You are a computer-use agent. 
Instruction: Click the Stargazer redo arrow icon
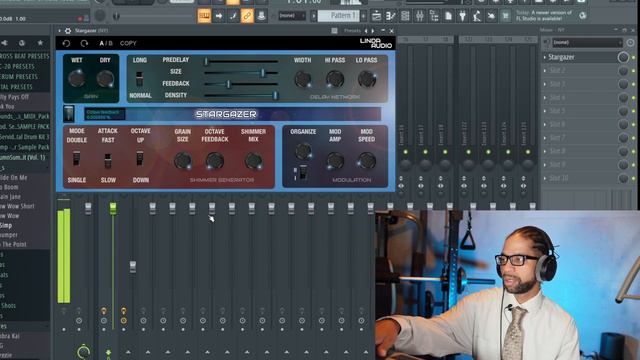pyautogui.click(x=84, y=43)
